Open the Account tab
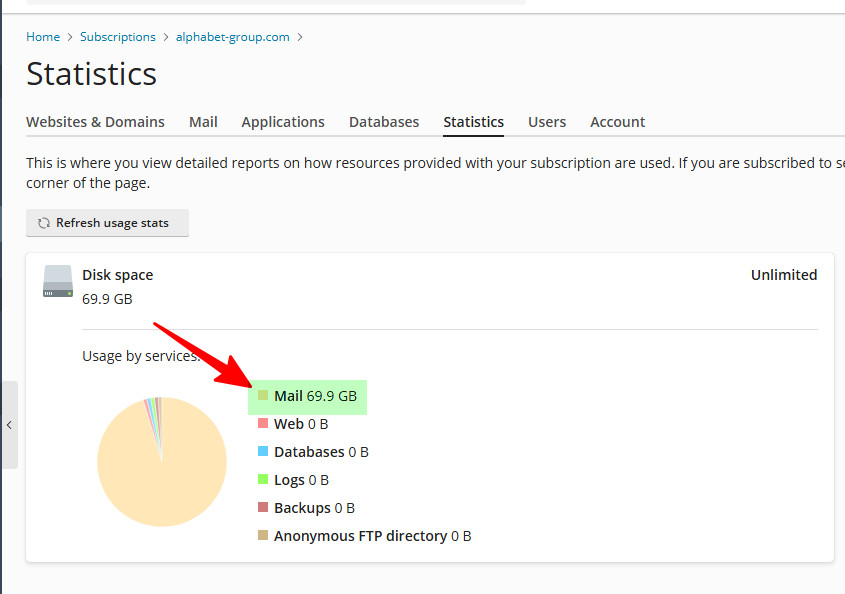This screenshot has height=594, width=845. [617, 122]
